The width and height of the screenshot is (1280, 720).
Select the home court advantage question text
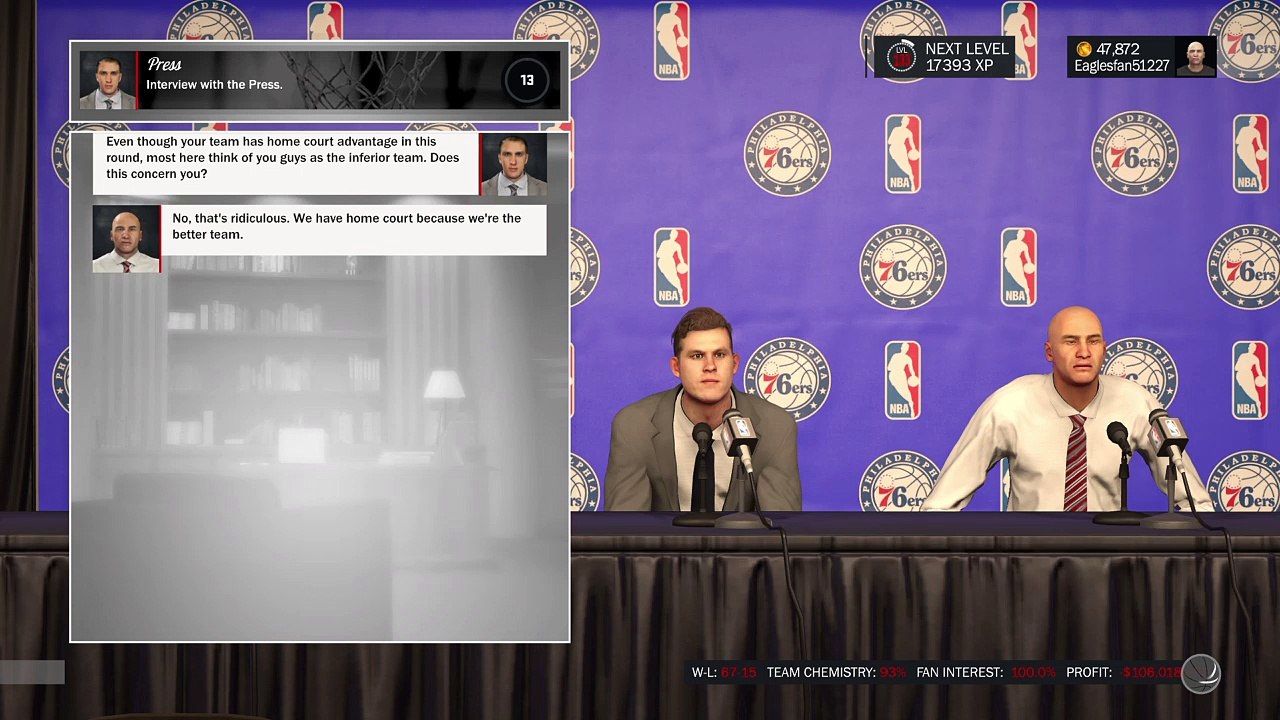(283, 158)
